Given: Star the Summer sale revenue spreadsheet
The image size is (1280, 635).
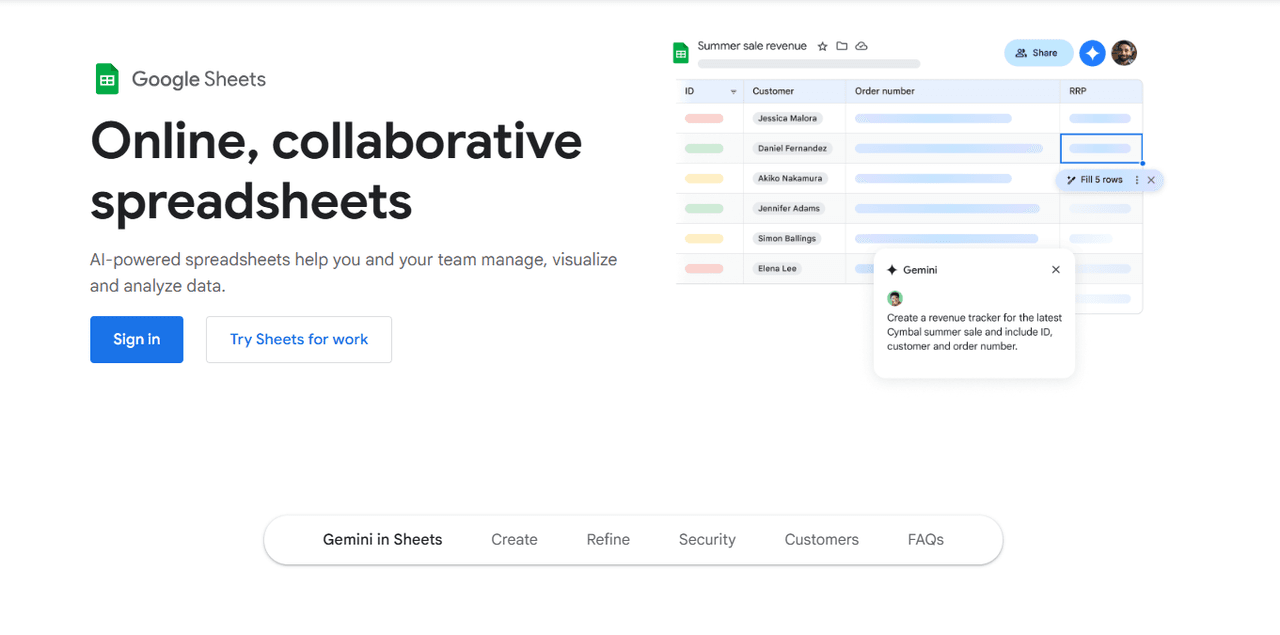Looking at the screenshot, I should pyautogui.click(x=822, y=46).
